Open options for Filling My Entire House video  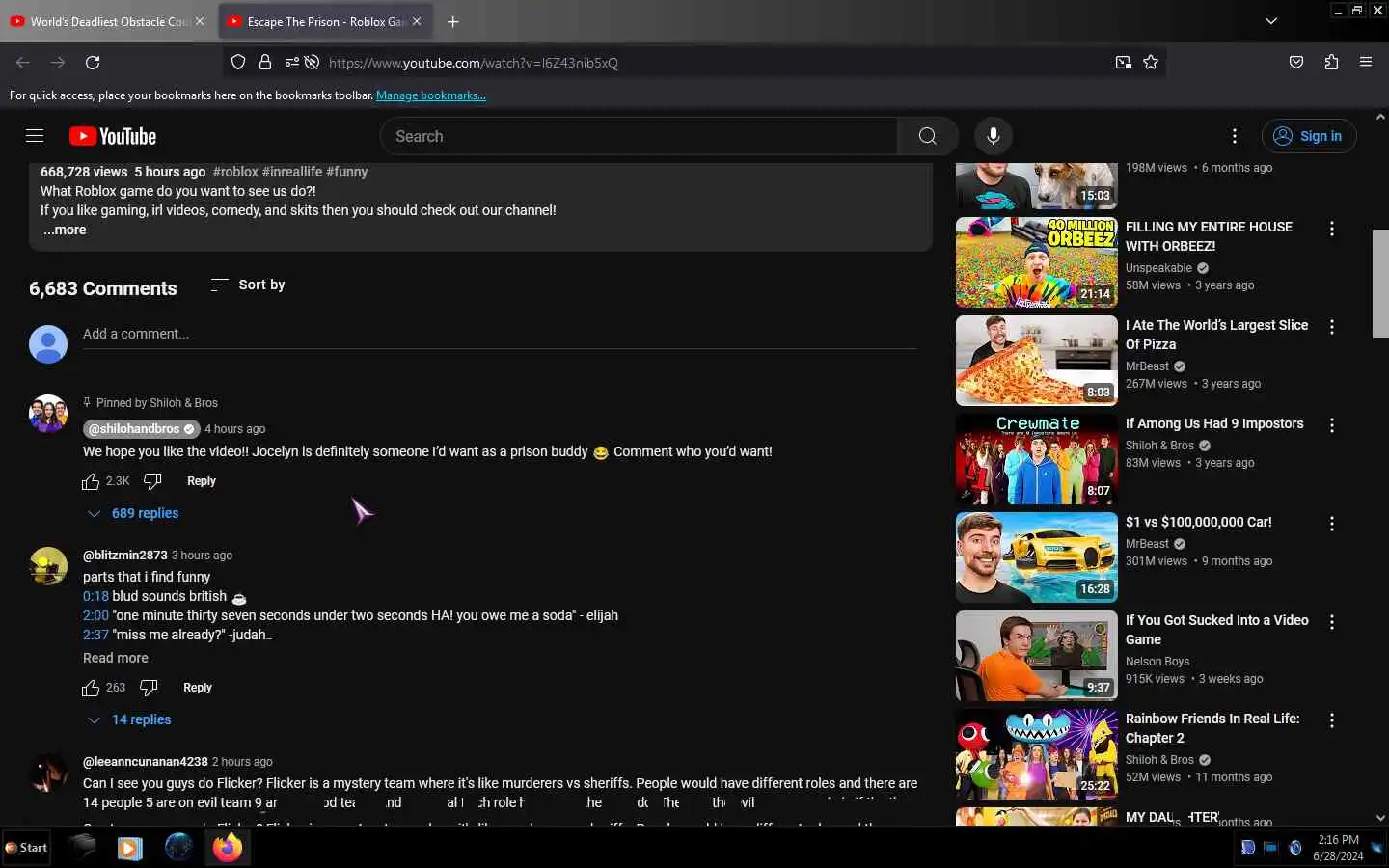point(1332,229)
